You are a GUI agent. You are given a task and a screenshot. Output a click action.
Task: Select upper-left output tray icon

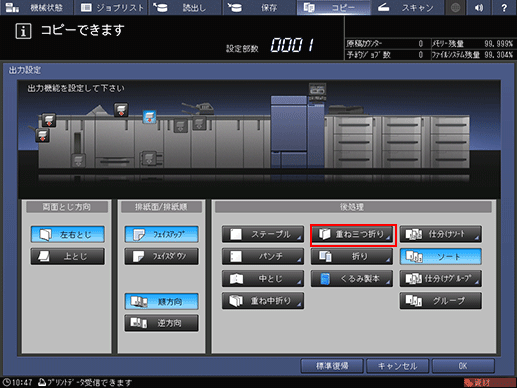tap(49, 120)
